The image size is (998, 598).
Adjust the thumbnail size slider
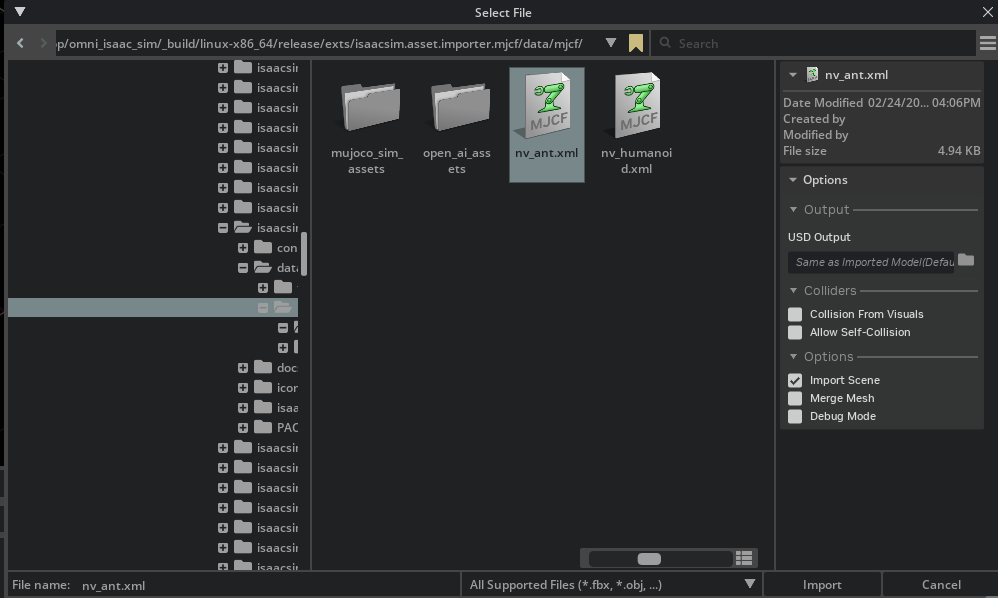tap(649, 559)
